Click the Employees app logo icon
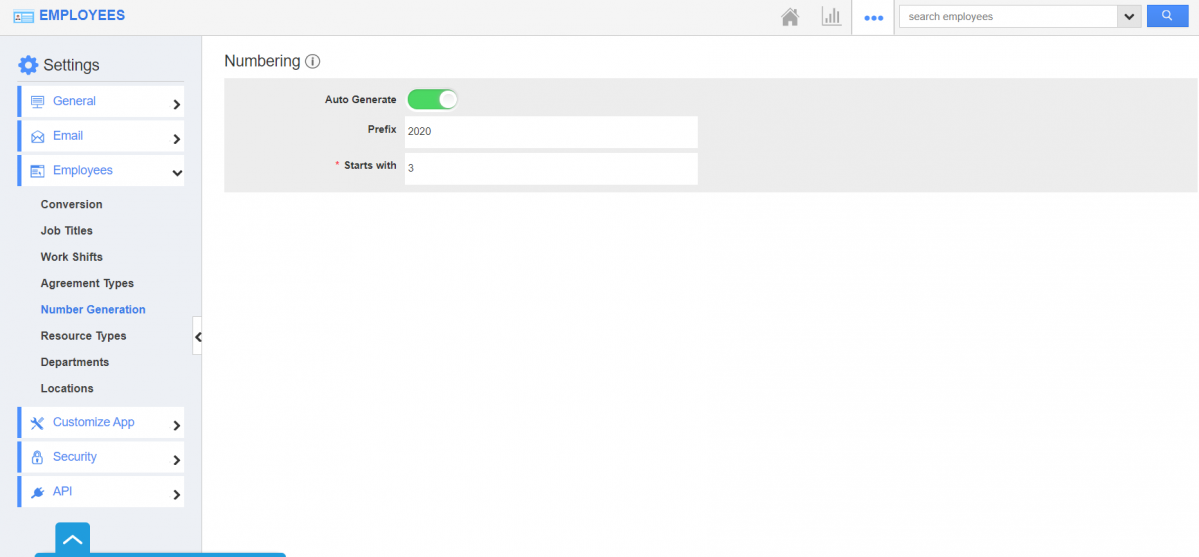Viewport: 1199px width, 557px height. pyautogui.click(x=24, y=16)
